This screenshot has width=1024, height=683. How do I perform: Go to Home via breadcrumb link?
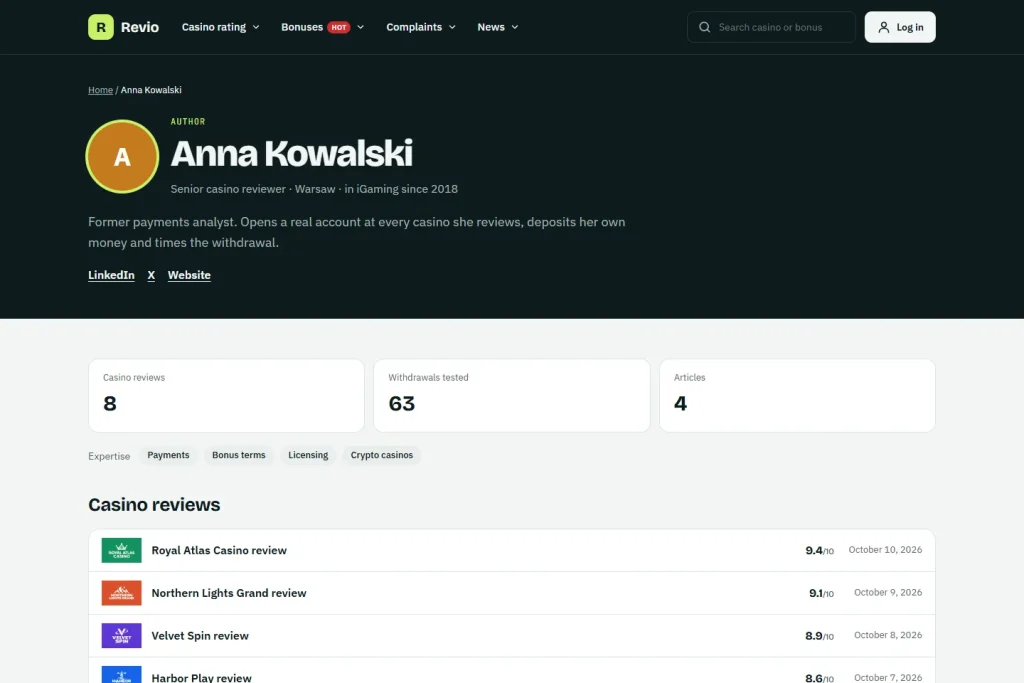click(x=101, y=90)
